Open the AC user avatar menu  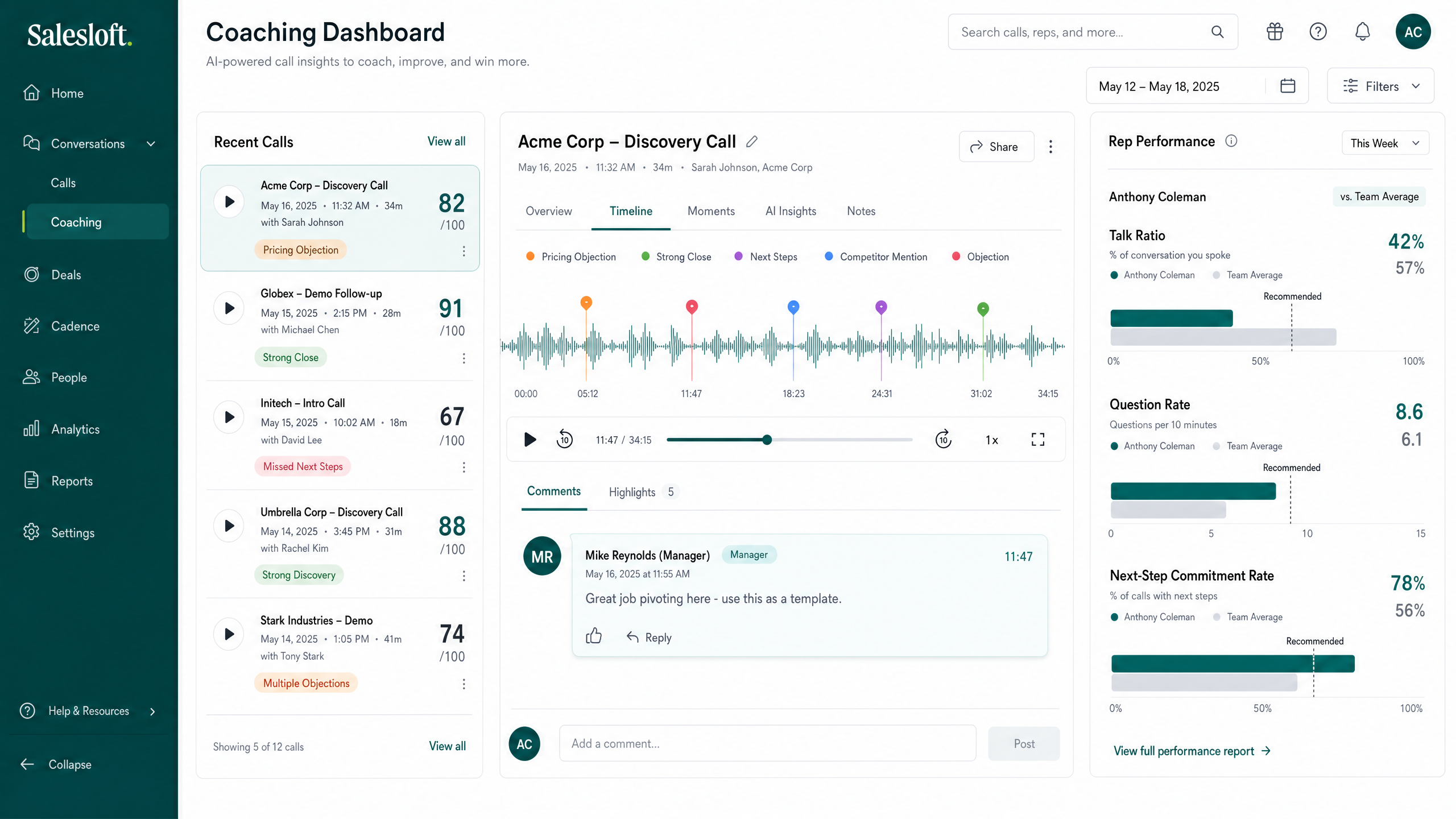1413,32
